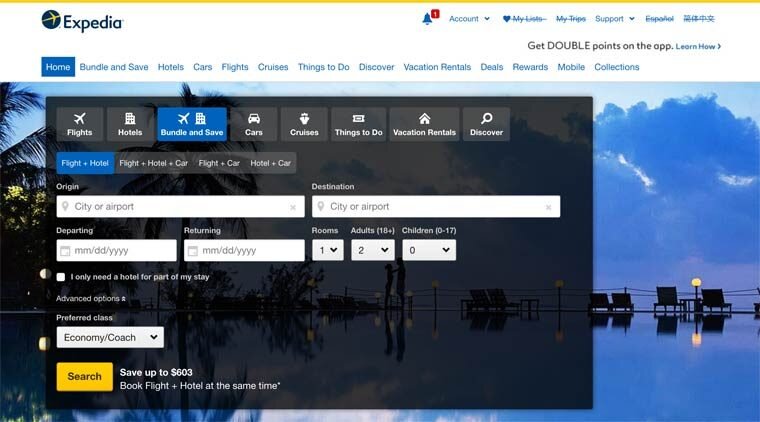Select the Hotels tab with building icon
The width and height of the screenshot is (760, 422).
(x=130, y=125)
